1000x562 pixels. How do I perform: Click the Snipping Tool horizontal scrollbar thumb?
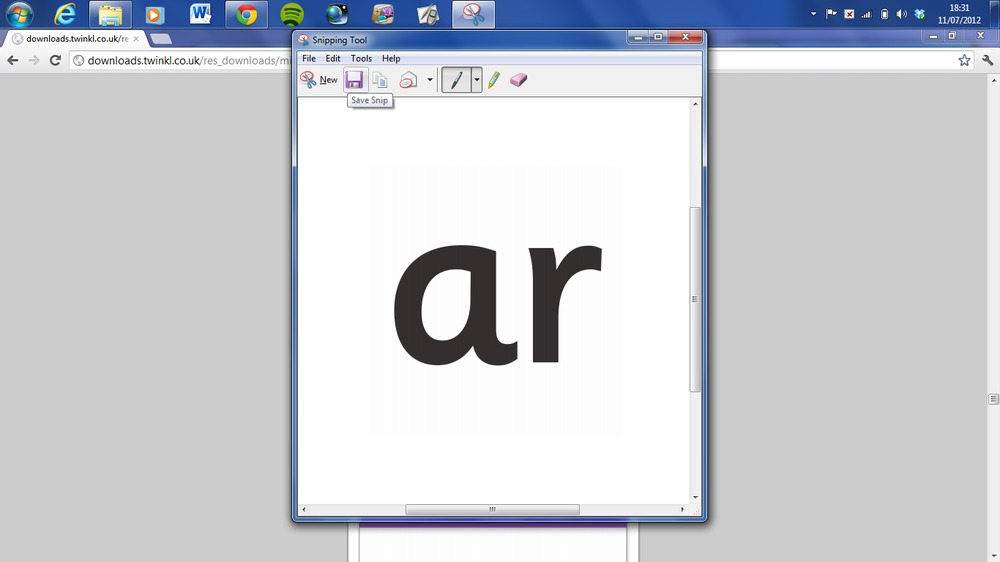coord(491,510)
